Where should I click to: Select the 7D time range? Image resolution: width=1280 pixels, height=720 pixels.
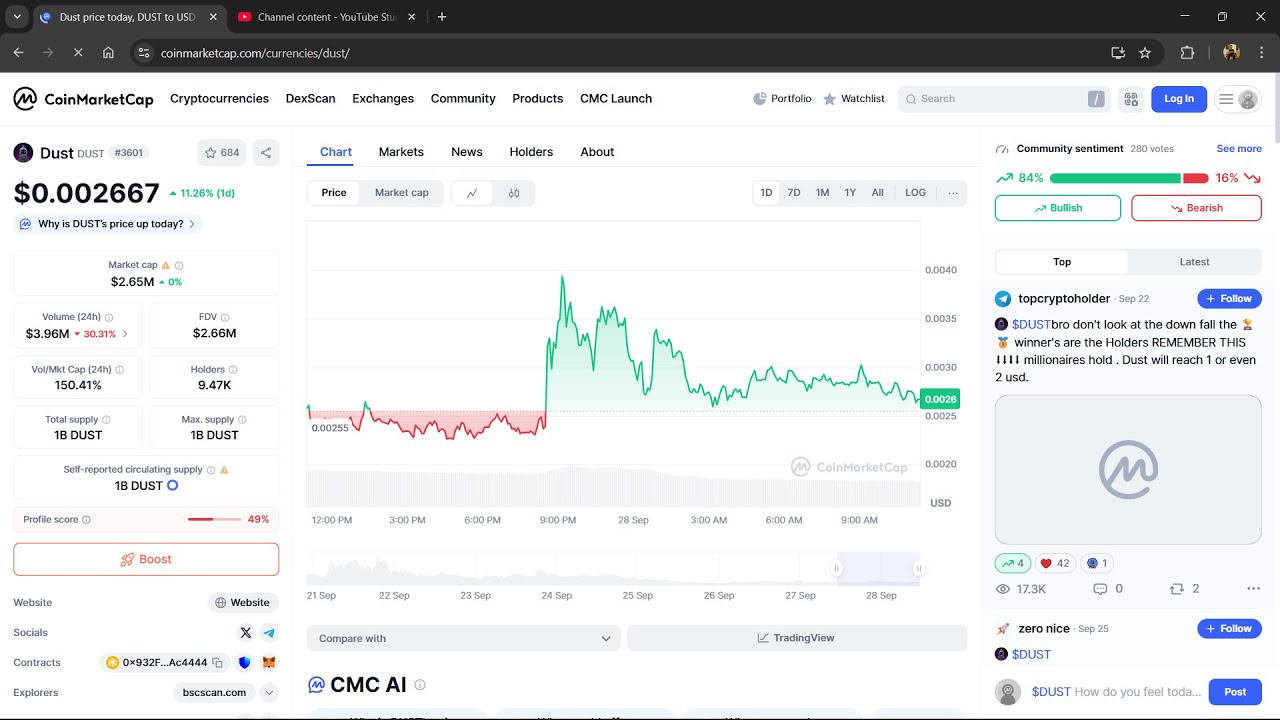coord(794,193)
